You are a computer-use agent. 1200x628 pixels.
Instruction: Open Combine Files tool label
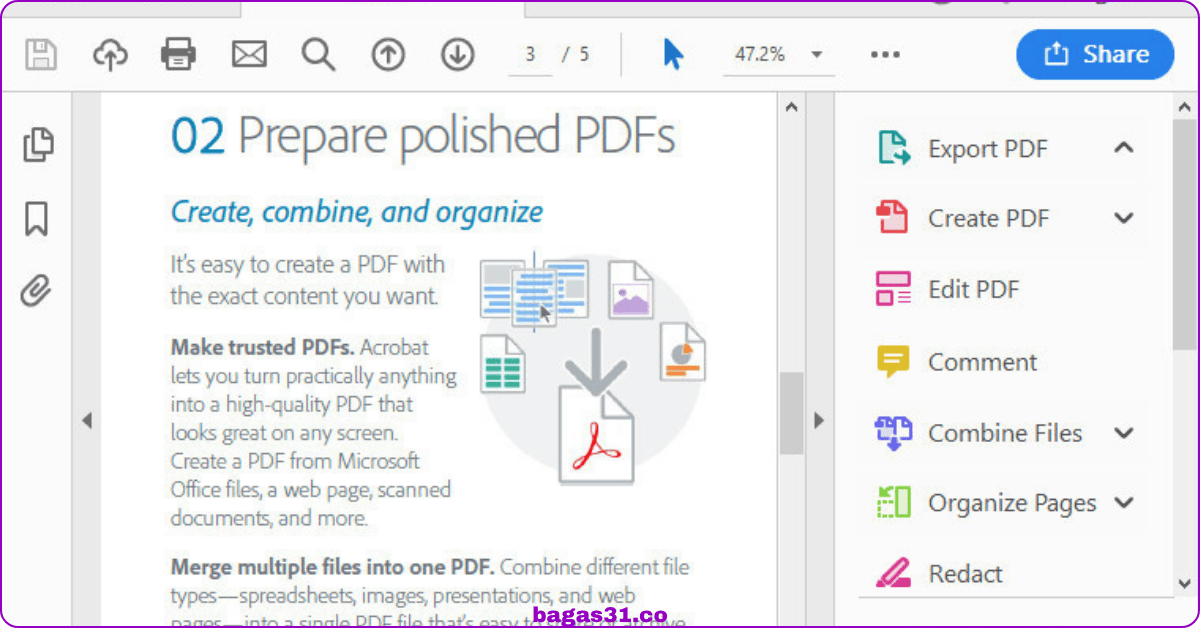click(x=1005, y=433)
